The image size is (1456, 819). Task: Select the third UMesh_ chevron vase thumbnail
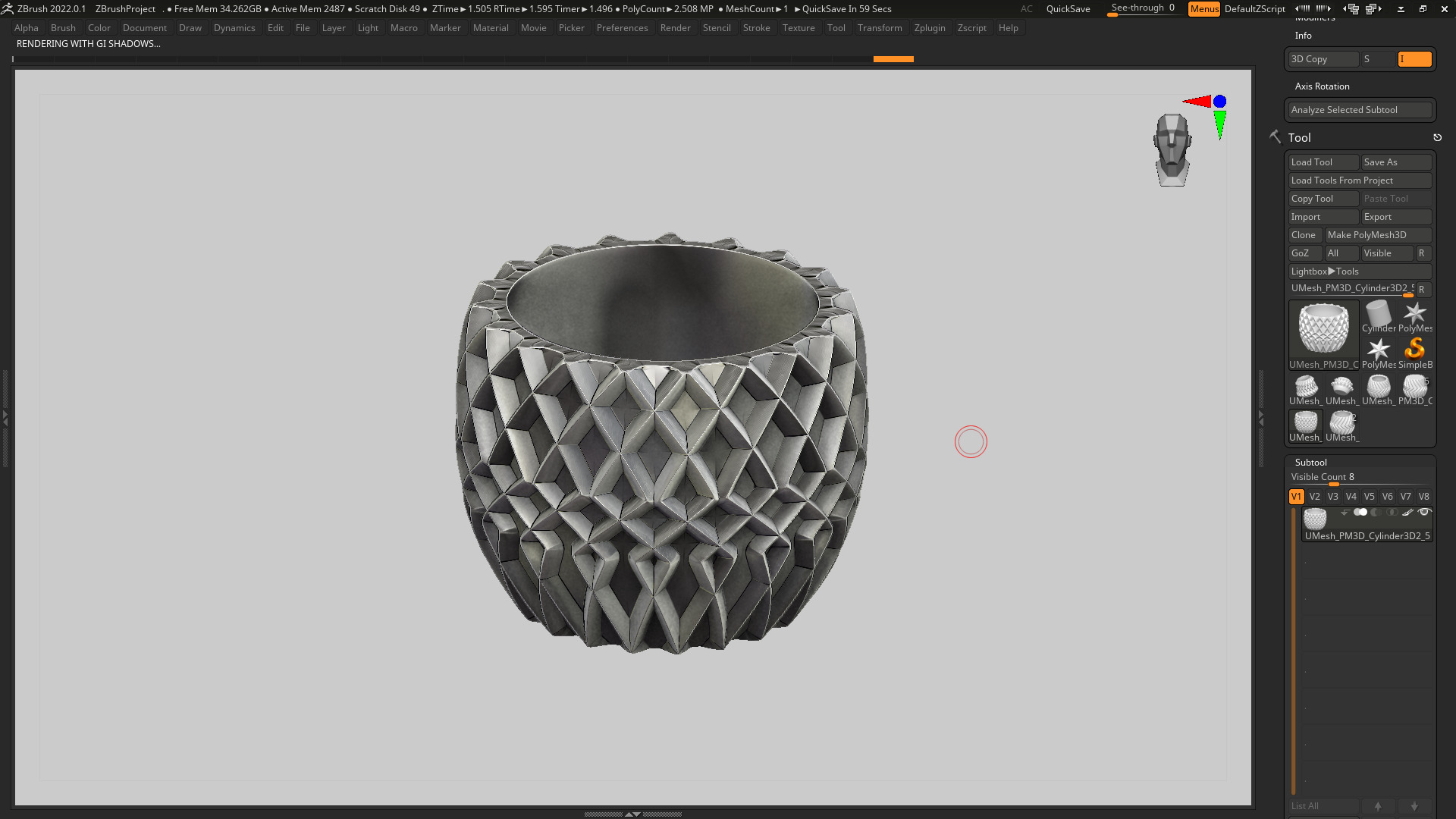[x=1378, y=388]
